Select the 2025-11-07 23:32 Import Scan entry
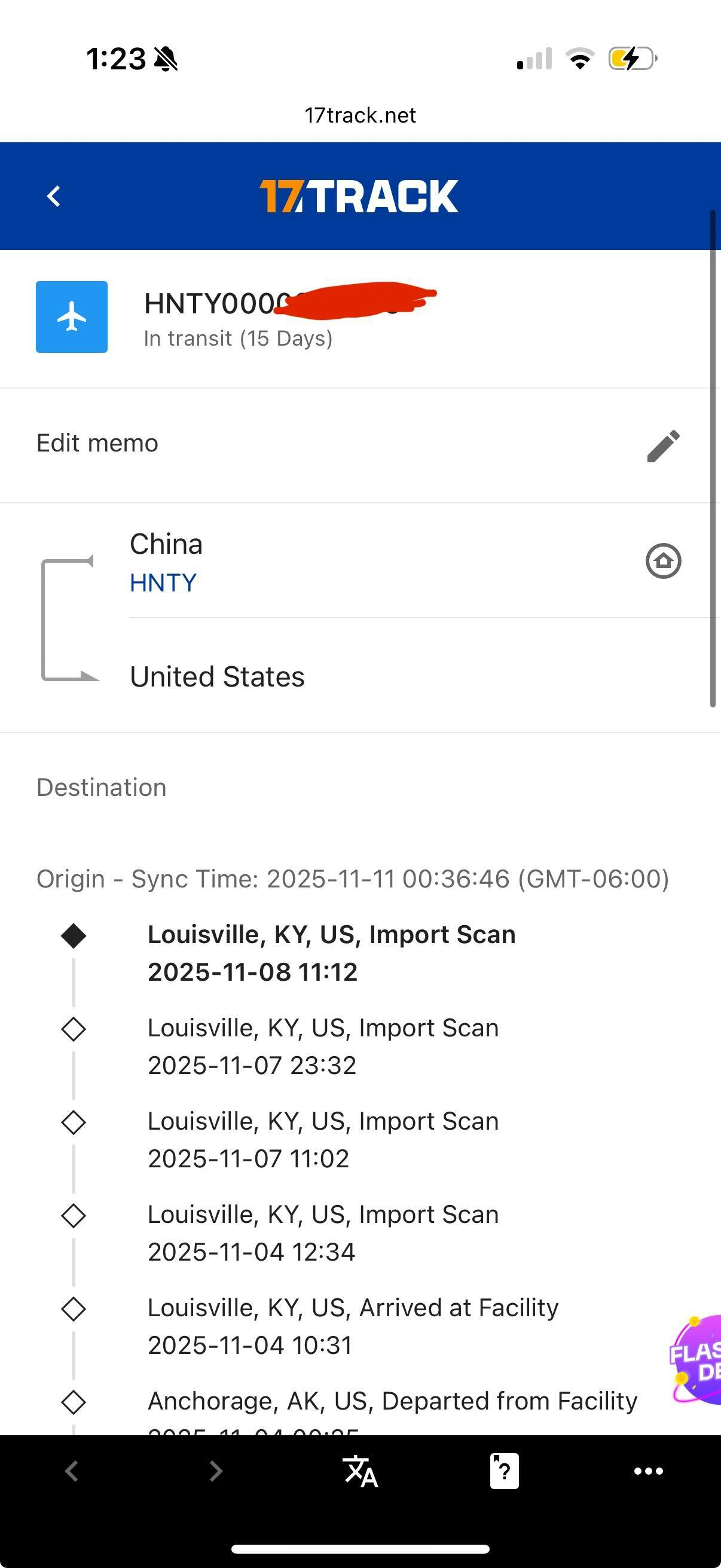 [322, 1047]
